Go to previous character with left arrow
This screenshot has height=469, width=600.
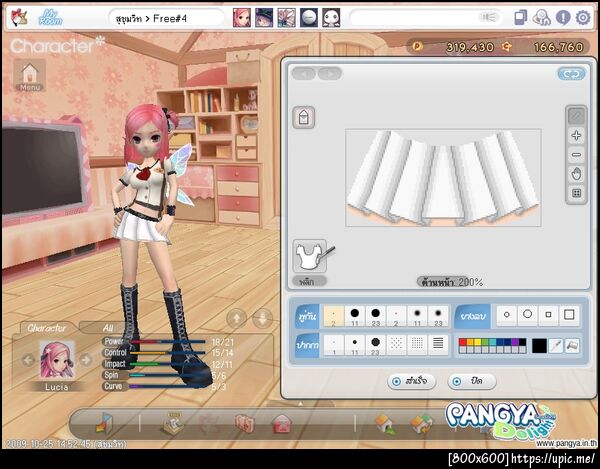tap(28, 360)
